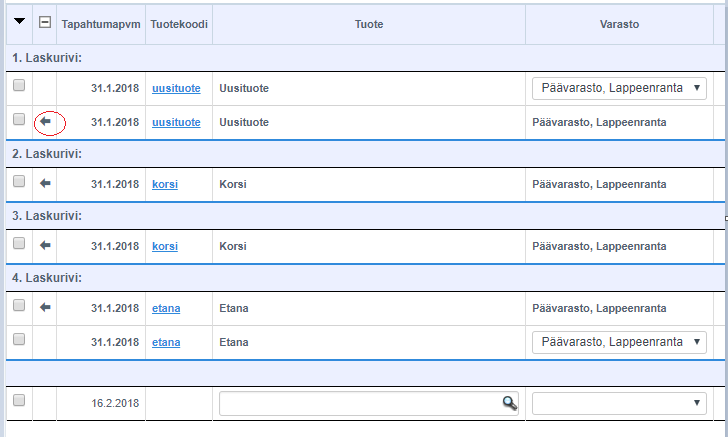Screen dimensions: 728x437
Task: Open Varasto dropdown on first Uusituote row
Action: click(x=620, y=88)
